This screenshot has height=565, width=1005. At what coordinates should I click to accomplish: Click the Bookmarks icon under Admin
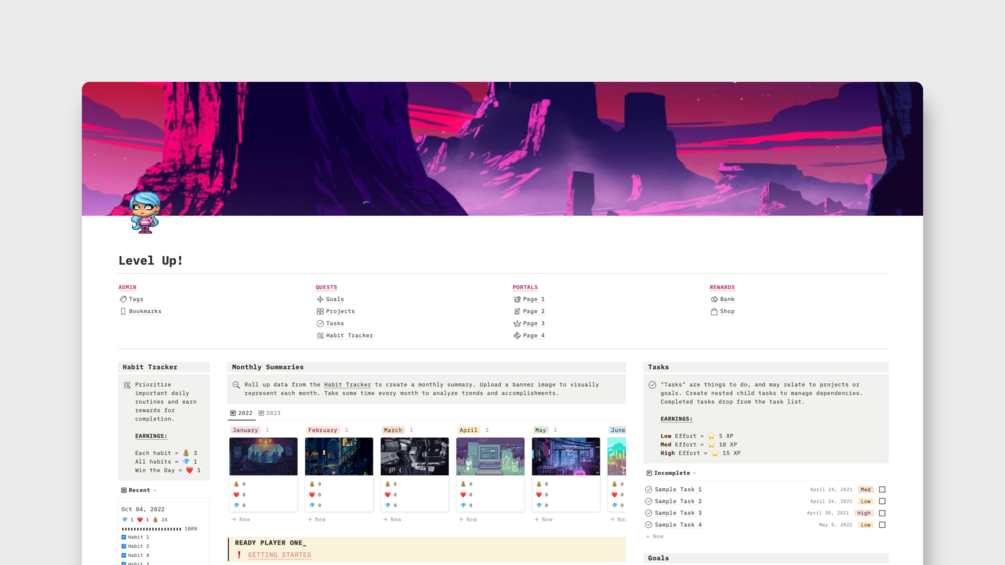click(123, 311)
